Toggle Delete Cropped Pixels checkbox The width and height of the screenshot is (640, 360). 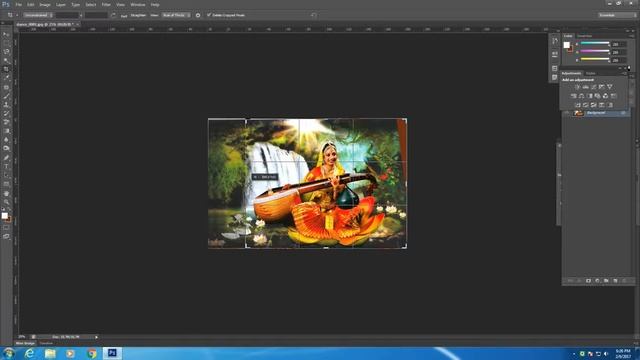[209, 15]
